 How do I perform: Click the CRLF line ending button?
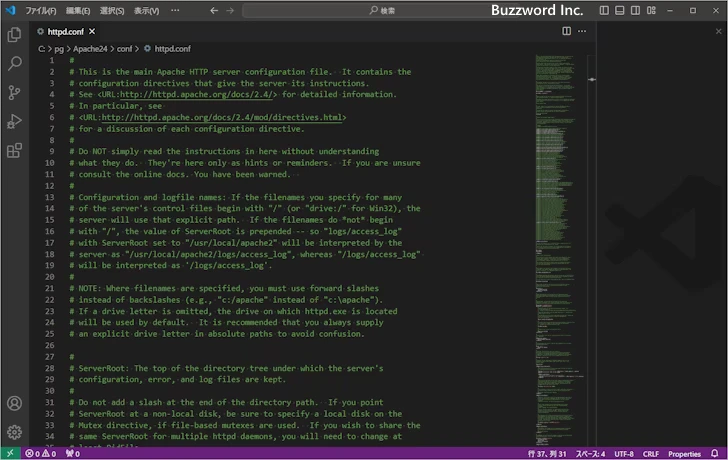(x=650, y=453)
